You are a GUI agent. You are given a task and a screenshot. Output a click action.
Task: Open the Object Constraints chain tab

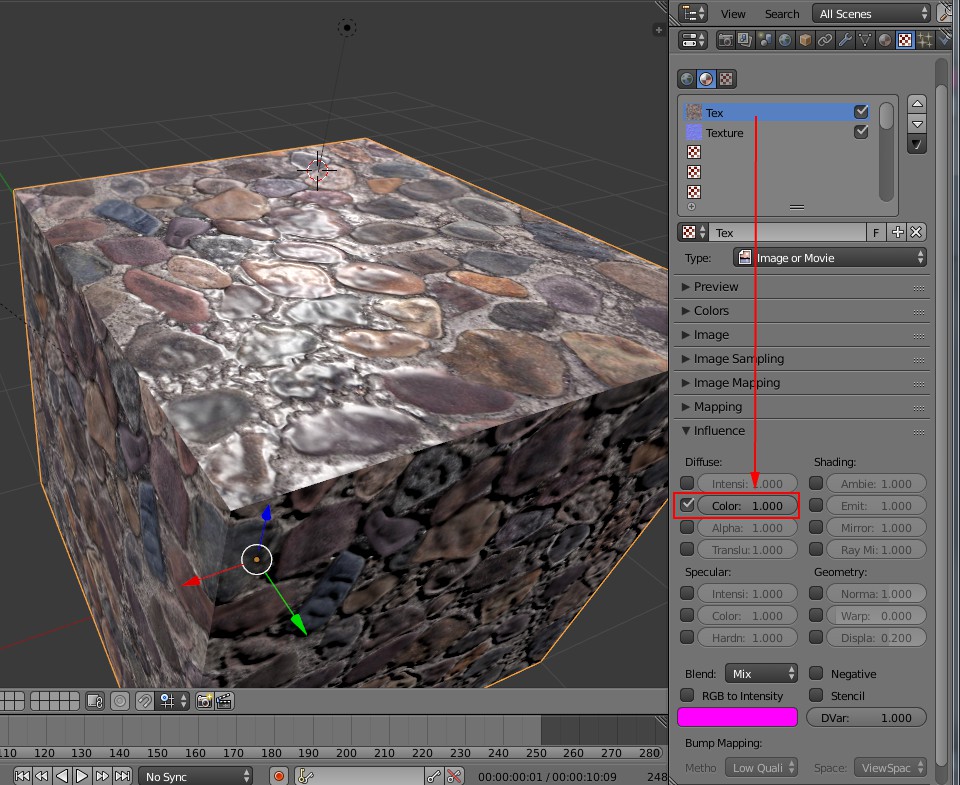[825, 41]
